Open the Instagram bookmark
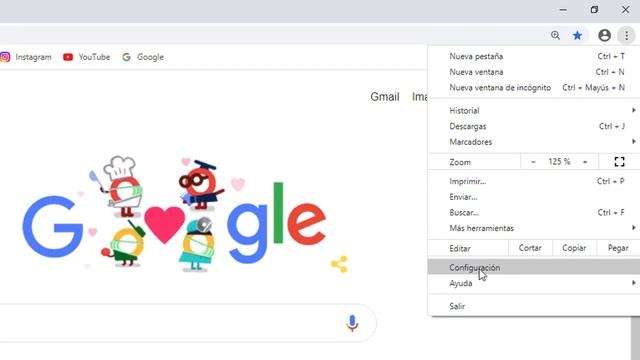The image size is (640, 360). point(26,57)
